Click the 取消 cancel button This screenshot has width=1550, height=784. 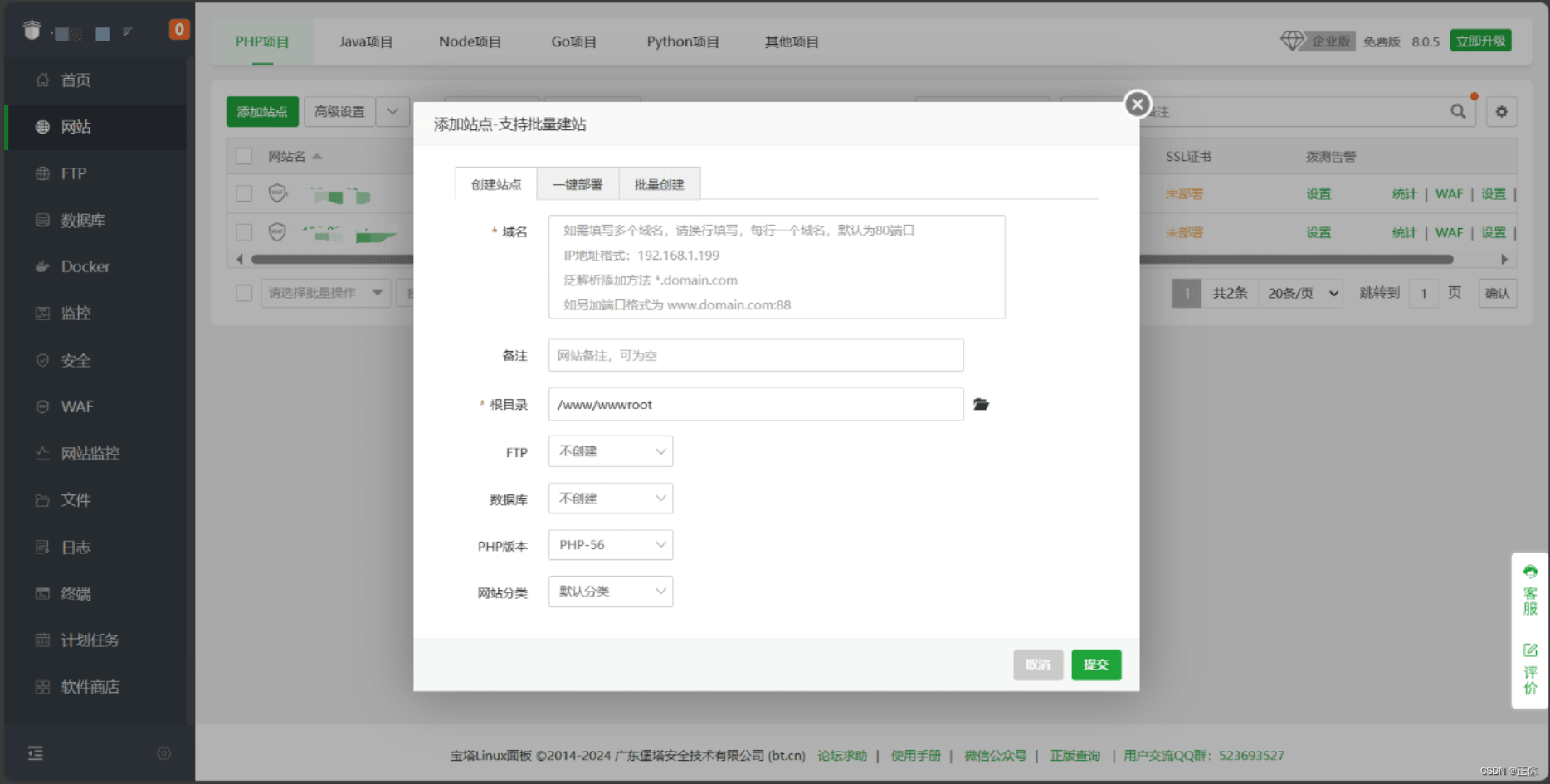[1037, 665]
